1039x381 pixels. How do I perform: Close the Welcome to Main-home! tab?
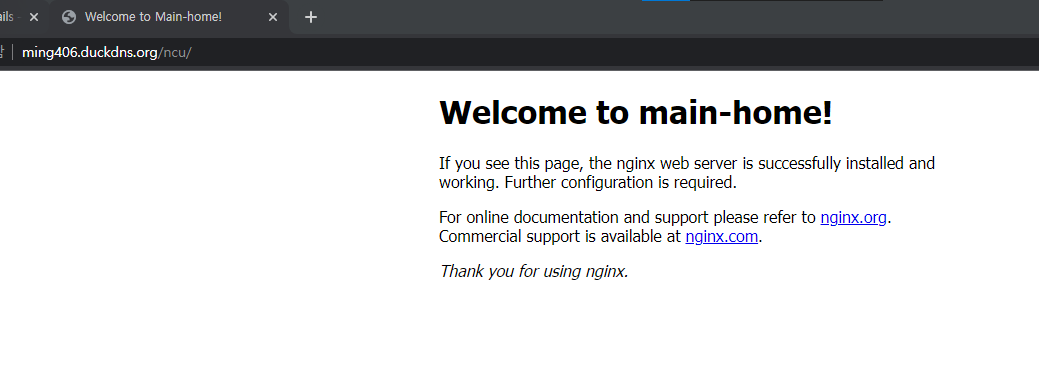point(273,17)
